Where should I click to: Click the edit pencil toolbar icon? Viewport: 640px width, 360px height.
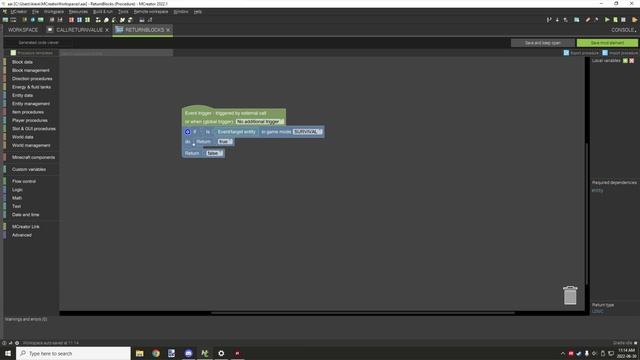pyautogui.click(x=588, y=20)
